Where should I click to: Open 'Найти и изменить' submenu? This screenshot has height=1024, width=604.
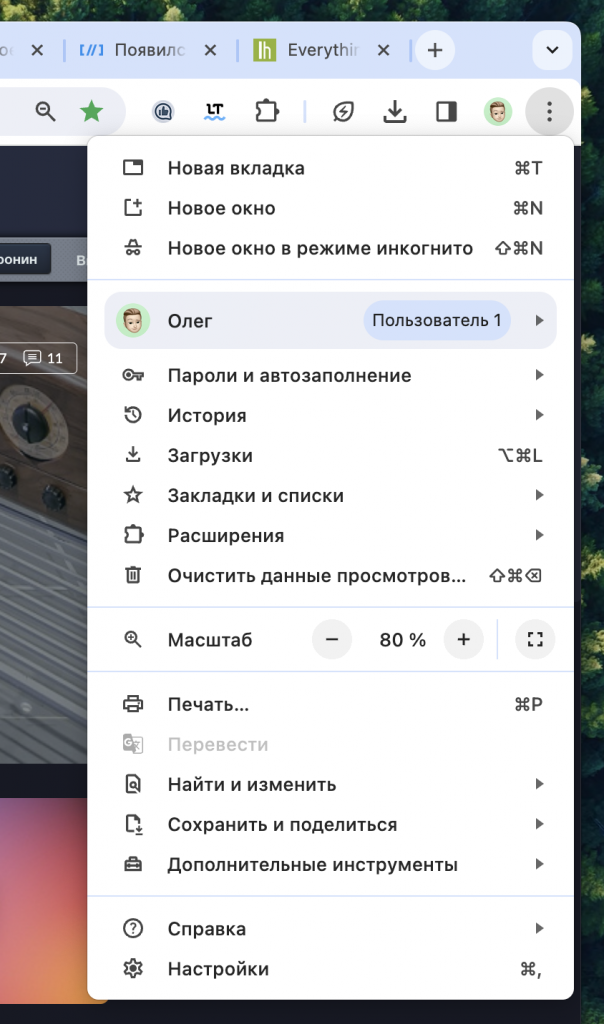pyautogui.click(x=331, y=784)
